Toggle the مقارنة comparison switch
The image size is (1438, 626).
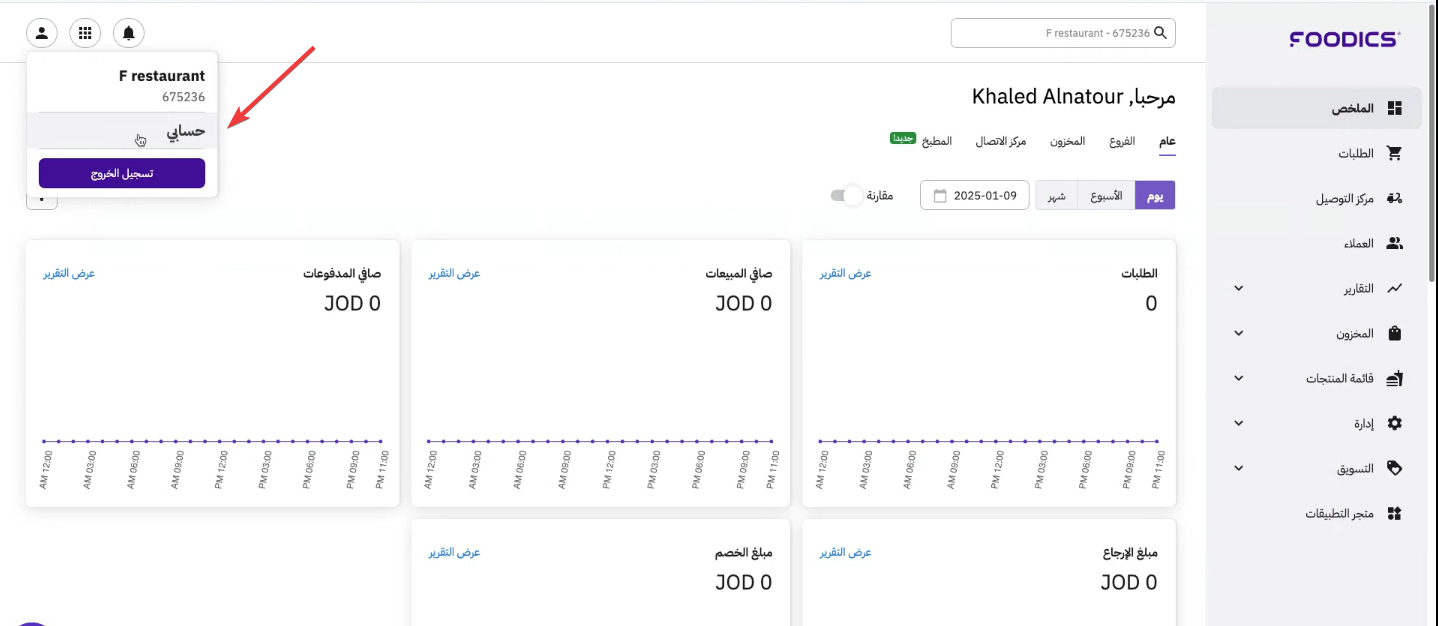coord(846,195)
